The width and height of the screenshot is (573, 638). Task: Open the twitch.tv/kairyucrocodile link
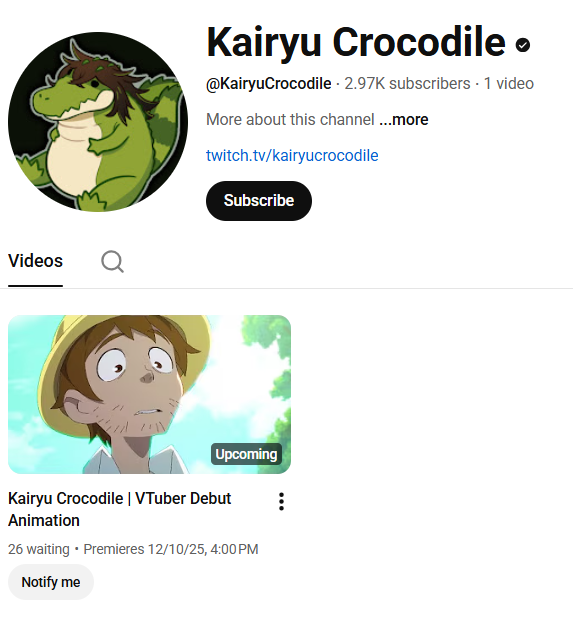(x=292, y=155)
